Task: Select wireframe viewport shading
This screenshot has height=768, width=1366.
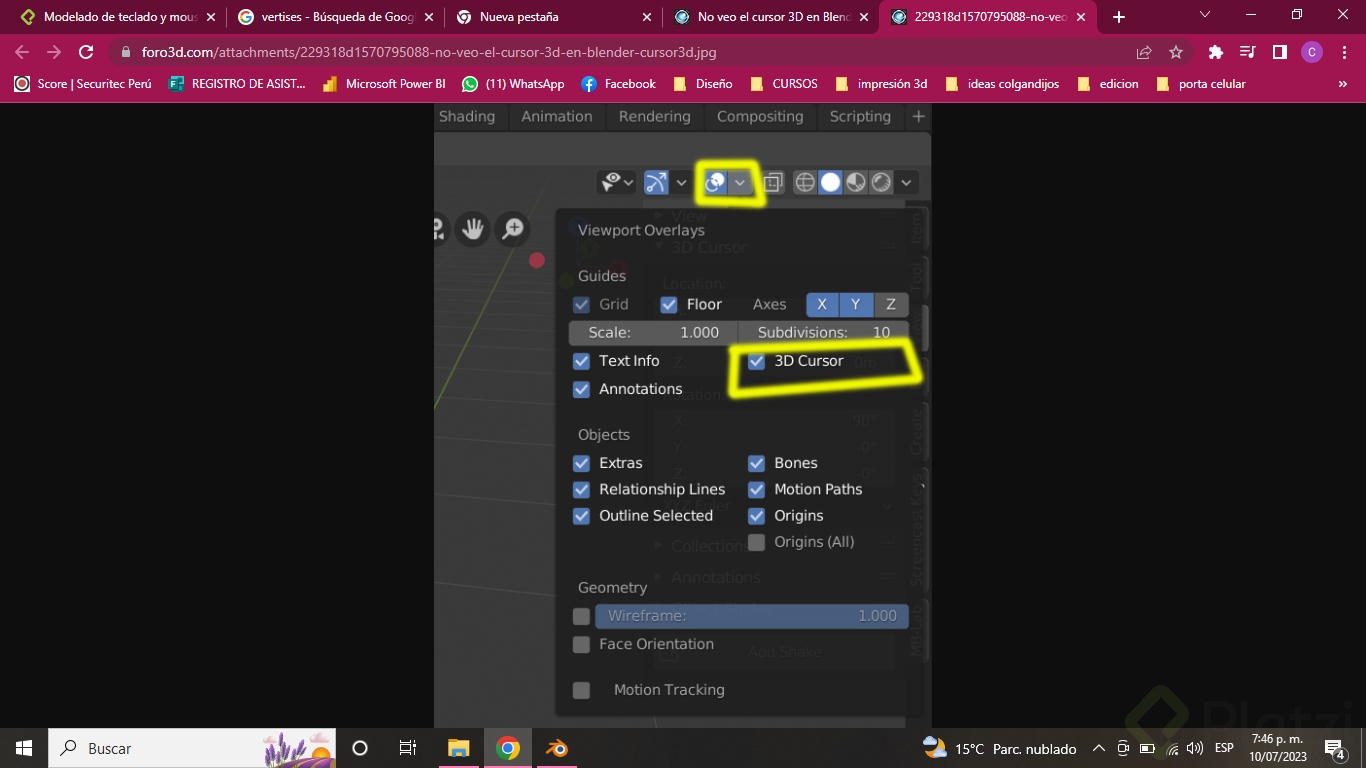Action: [x=805, y=182]
